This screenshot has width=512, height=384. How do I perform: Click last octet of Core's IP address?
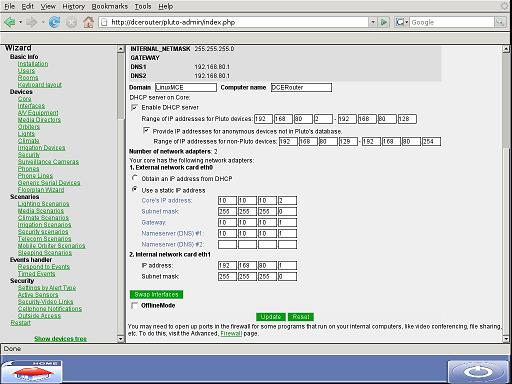coord(287,200)
